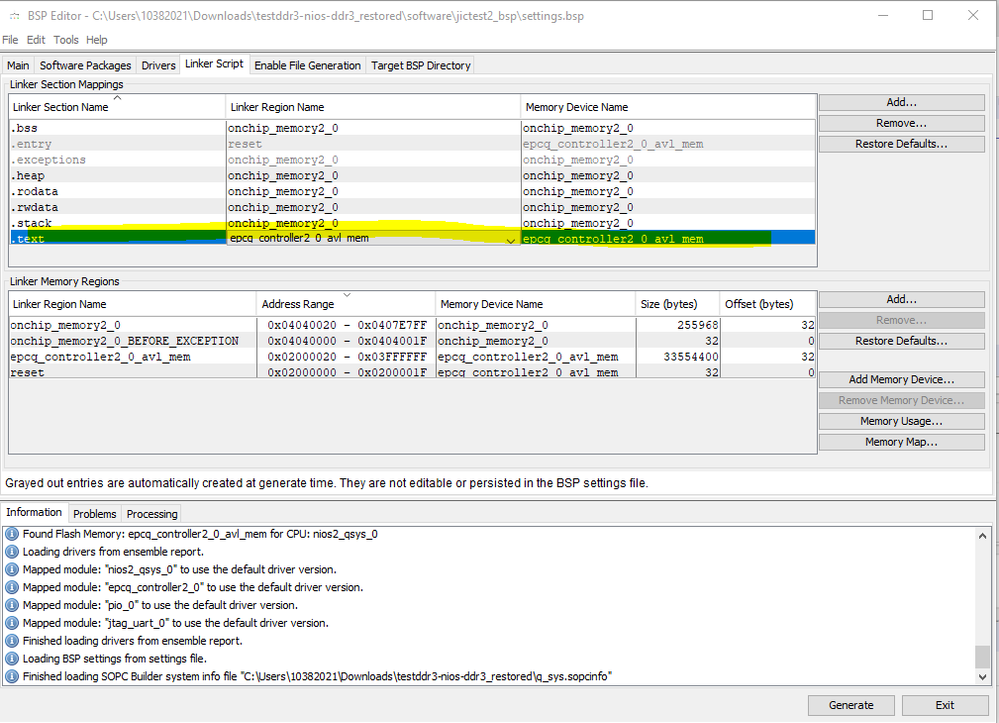
Task: Show the Processing tab
Action: (x=152, y=514)
